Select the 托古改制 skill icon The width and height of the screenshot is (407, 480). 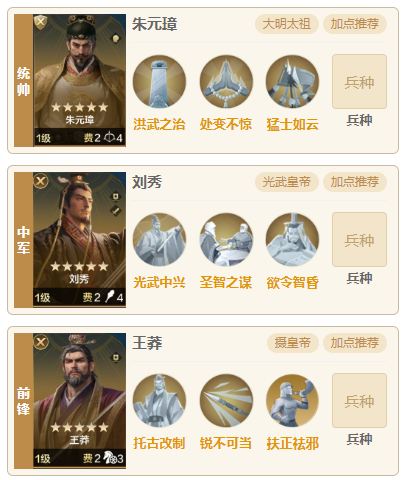pyautogui.click(x=159, y=400)
